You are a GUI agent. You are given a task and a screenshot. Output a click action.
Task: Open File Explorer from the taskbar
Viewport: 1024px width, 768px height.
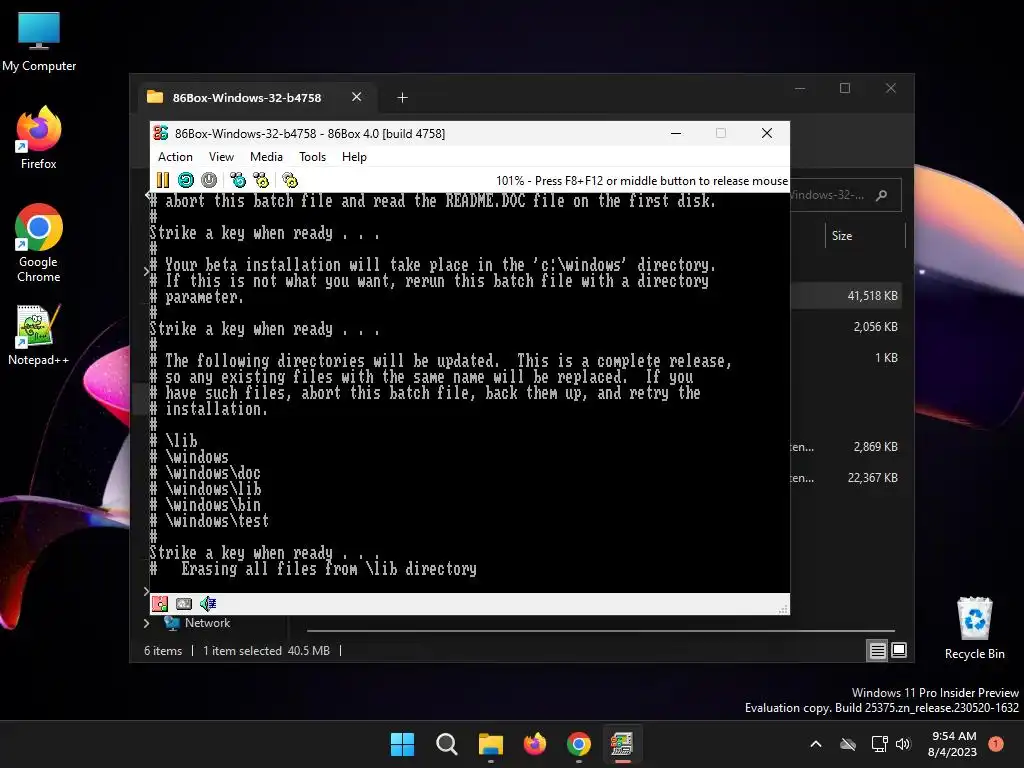point(490,744)
